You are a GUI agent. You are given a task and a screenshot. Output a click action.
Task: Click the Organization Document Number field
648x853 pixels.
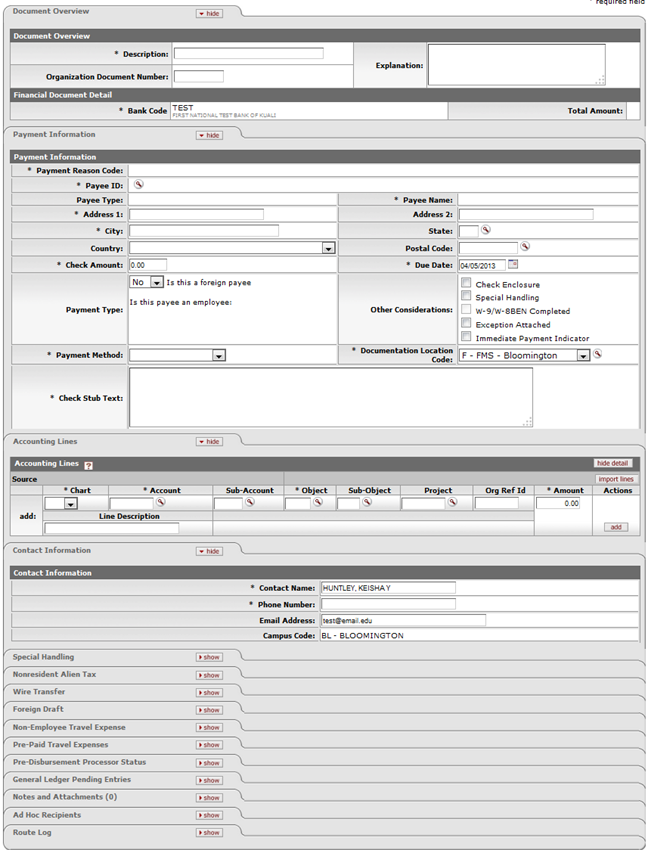(x=199, y=77)
